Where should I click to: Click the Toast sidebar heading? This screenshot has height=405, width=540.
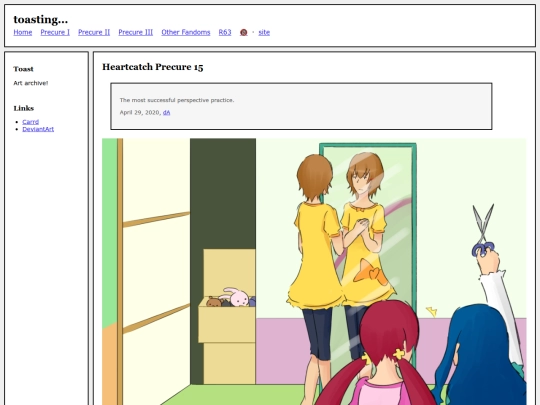pos(23,69)
